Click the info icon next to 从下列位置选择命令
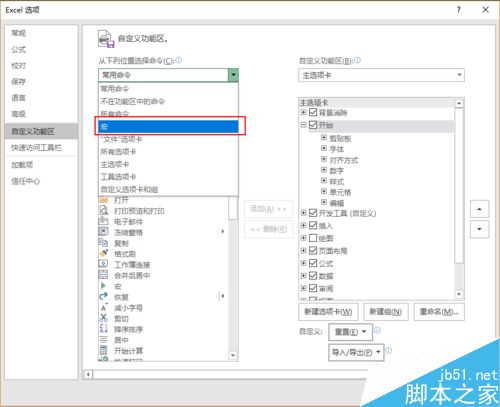This screenshot has height=407, width=500. click(179, 60)
